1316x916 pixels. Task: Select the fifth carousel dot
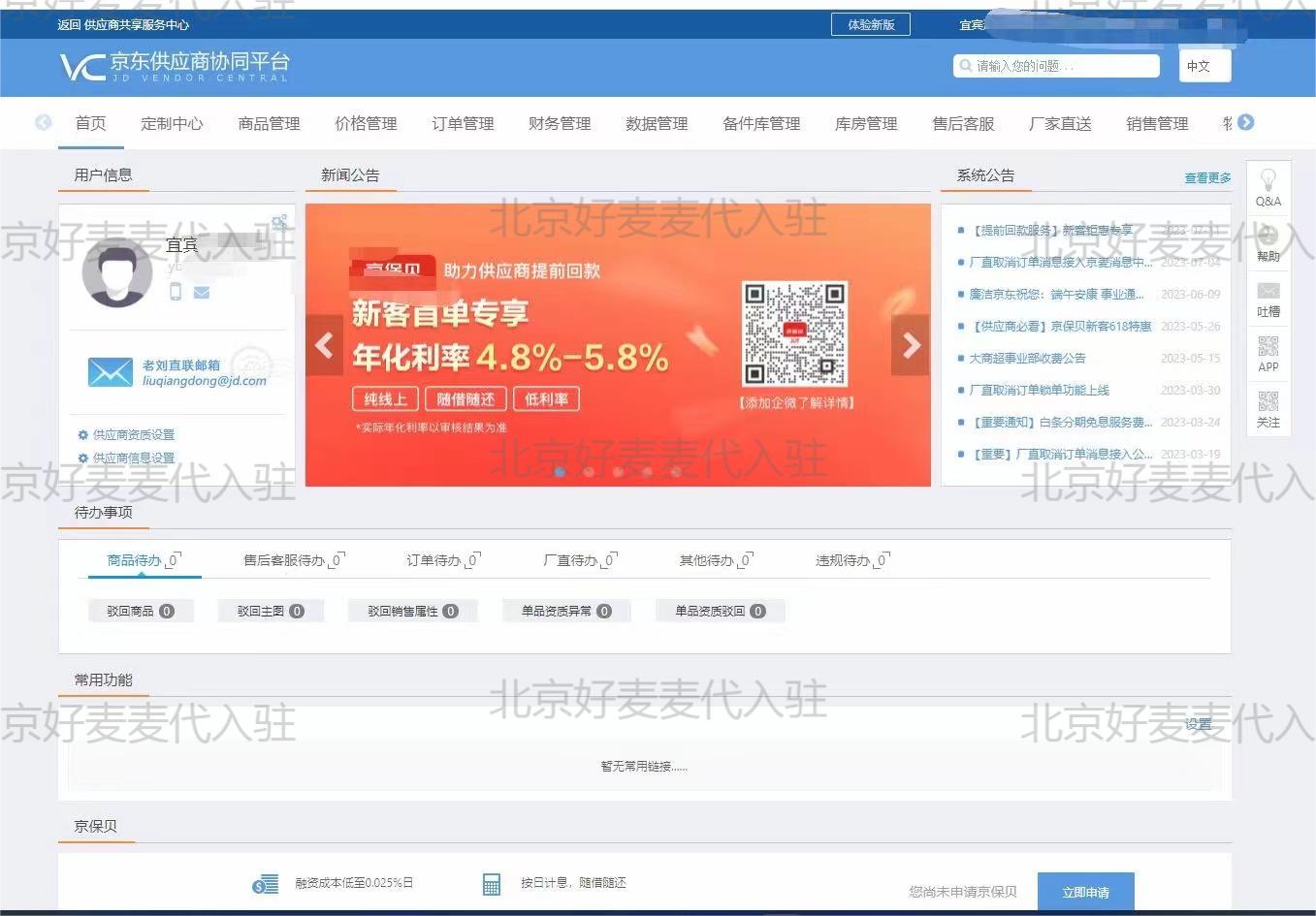[676, 472]
